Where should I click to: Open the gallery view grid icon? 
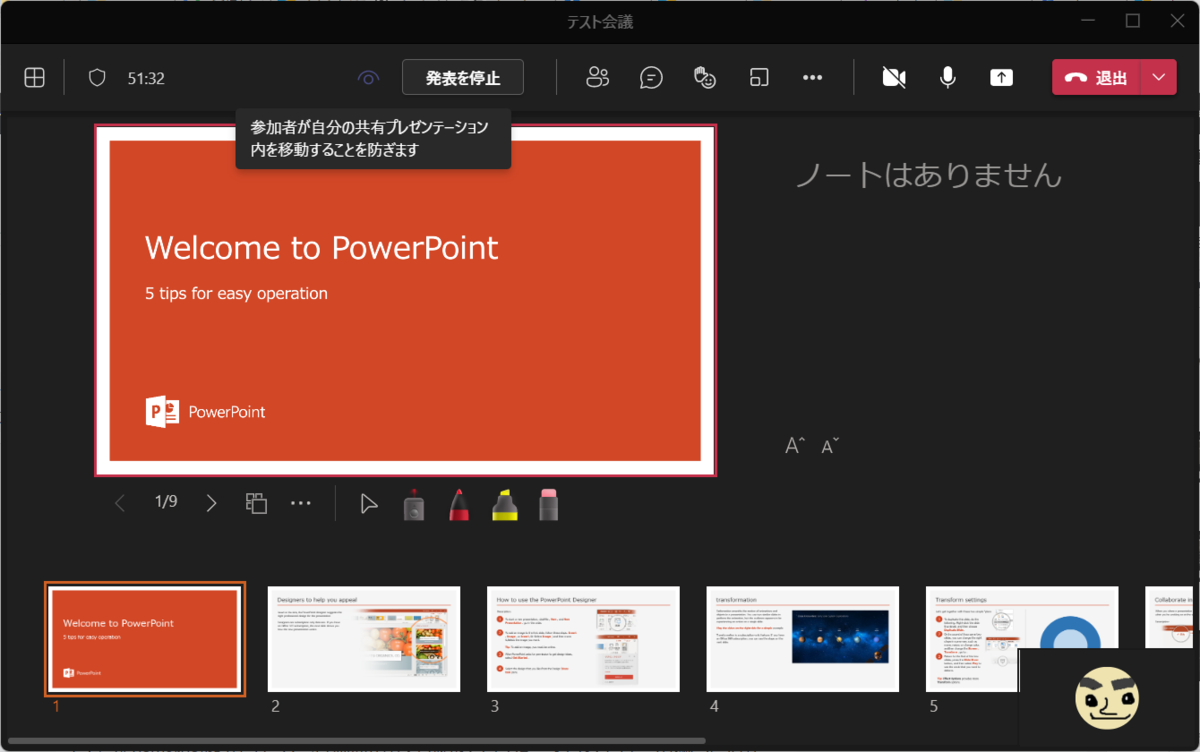pyautogui.click(x=35, y=78)
